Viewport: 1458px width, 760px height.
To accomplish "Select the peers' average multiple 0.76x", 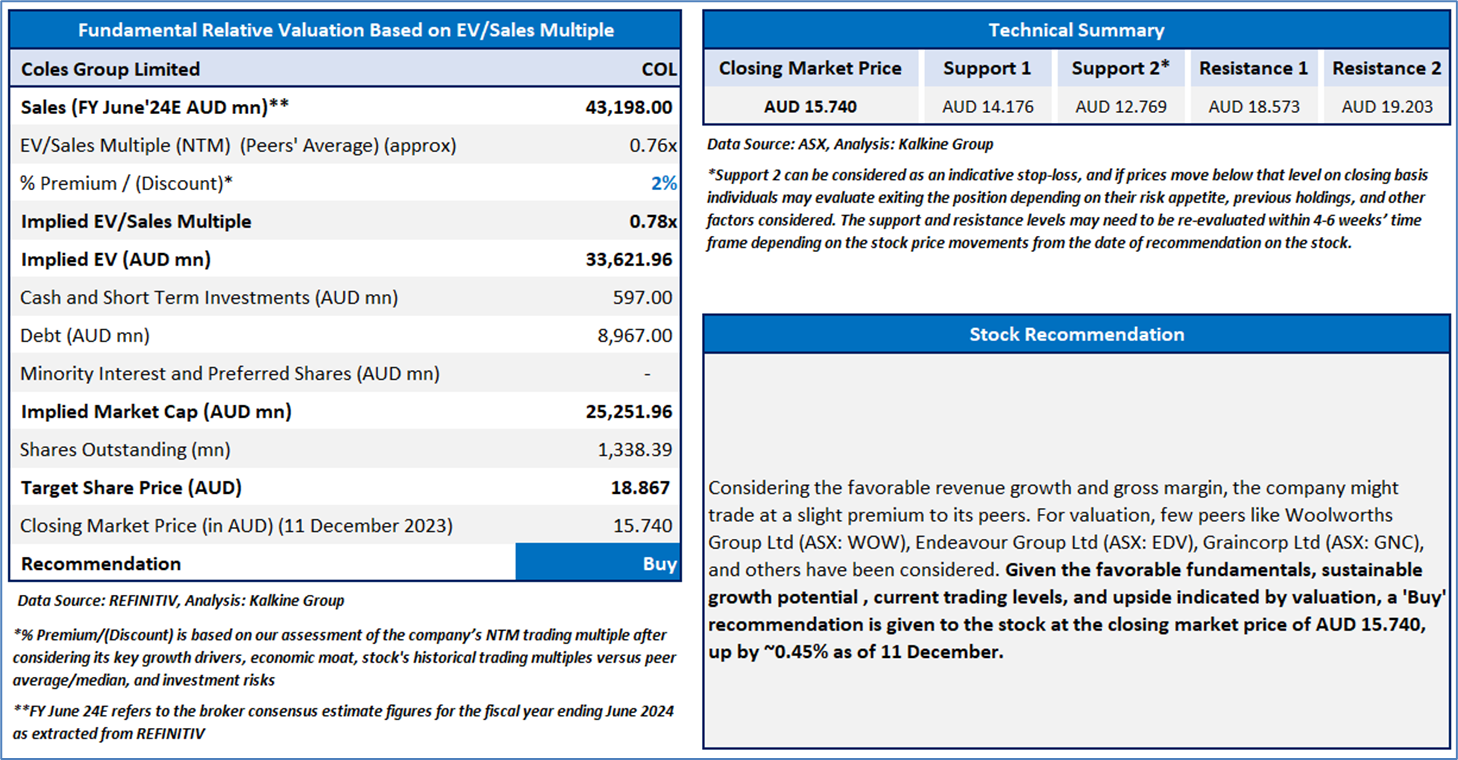I will [653, 145].
